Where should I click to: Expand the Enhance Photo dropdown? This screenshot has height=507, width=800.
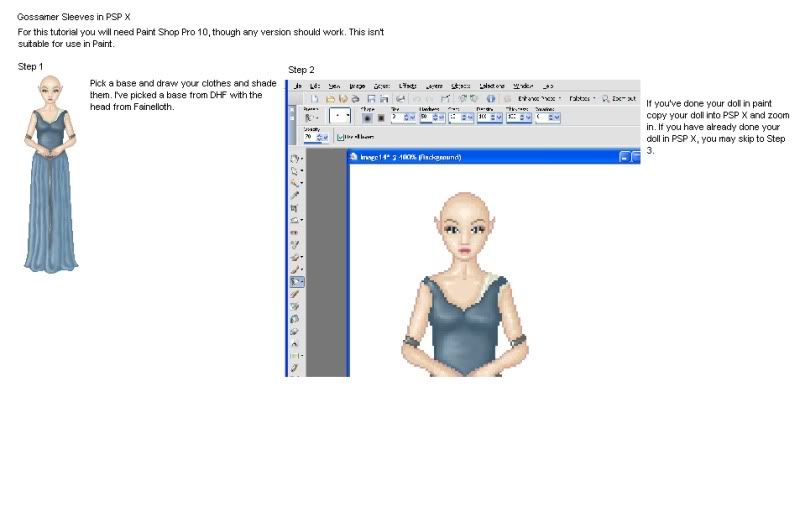click(540, 98)
